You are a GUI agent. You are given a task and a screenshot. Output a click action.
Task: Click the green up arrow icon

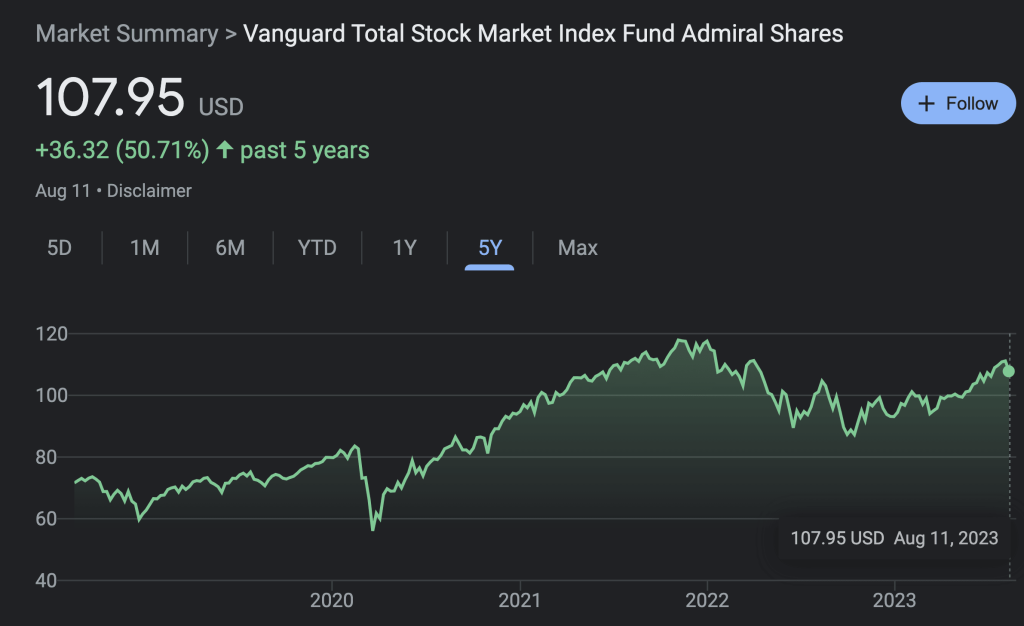tap(225, 151)
